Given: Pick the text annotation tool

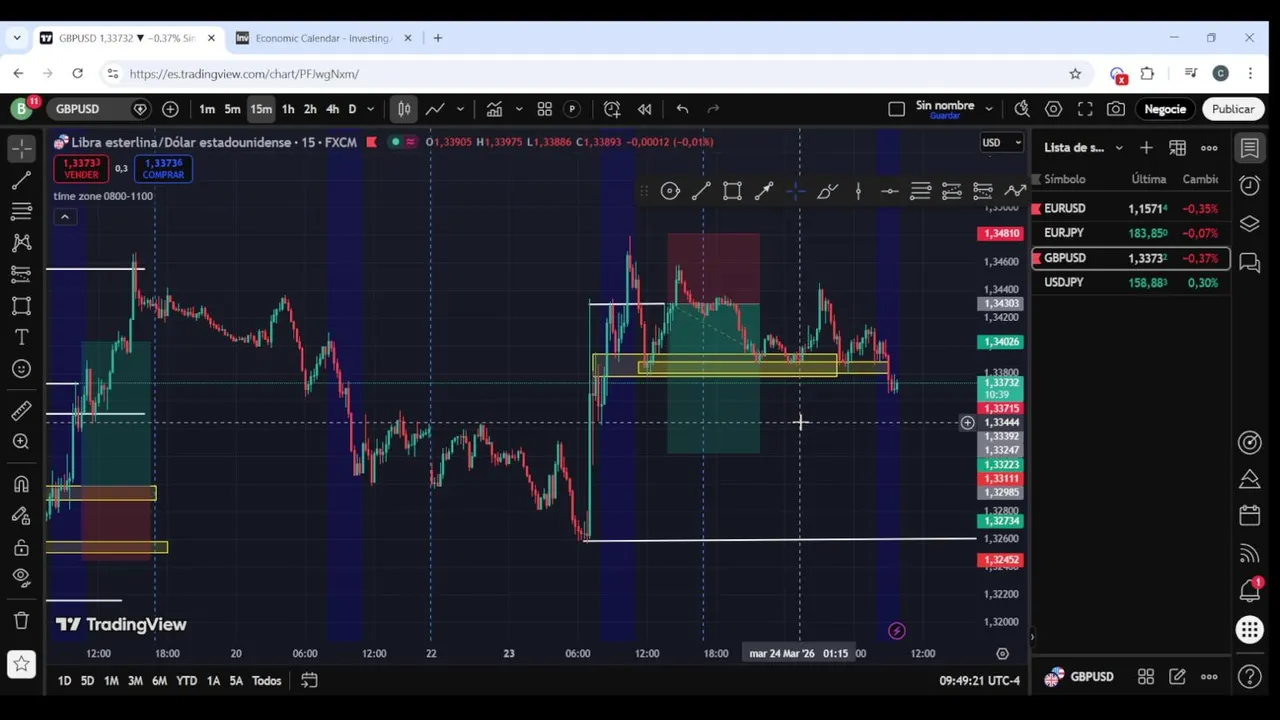Looking at the screenshot, I should coord(21,338).
